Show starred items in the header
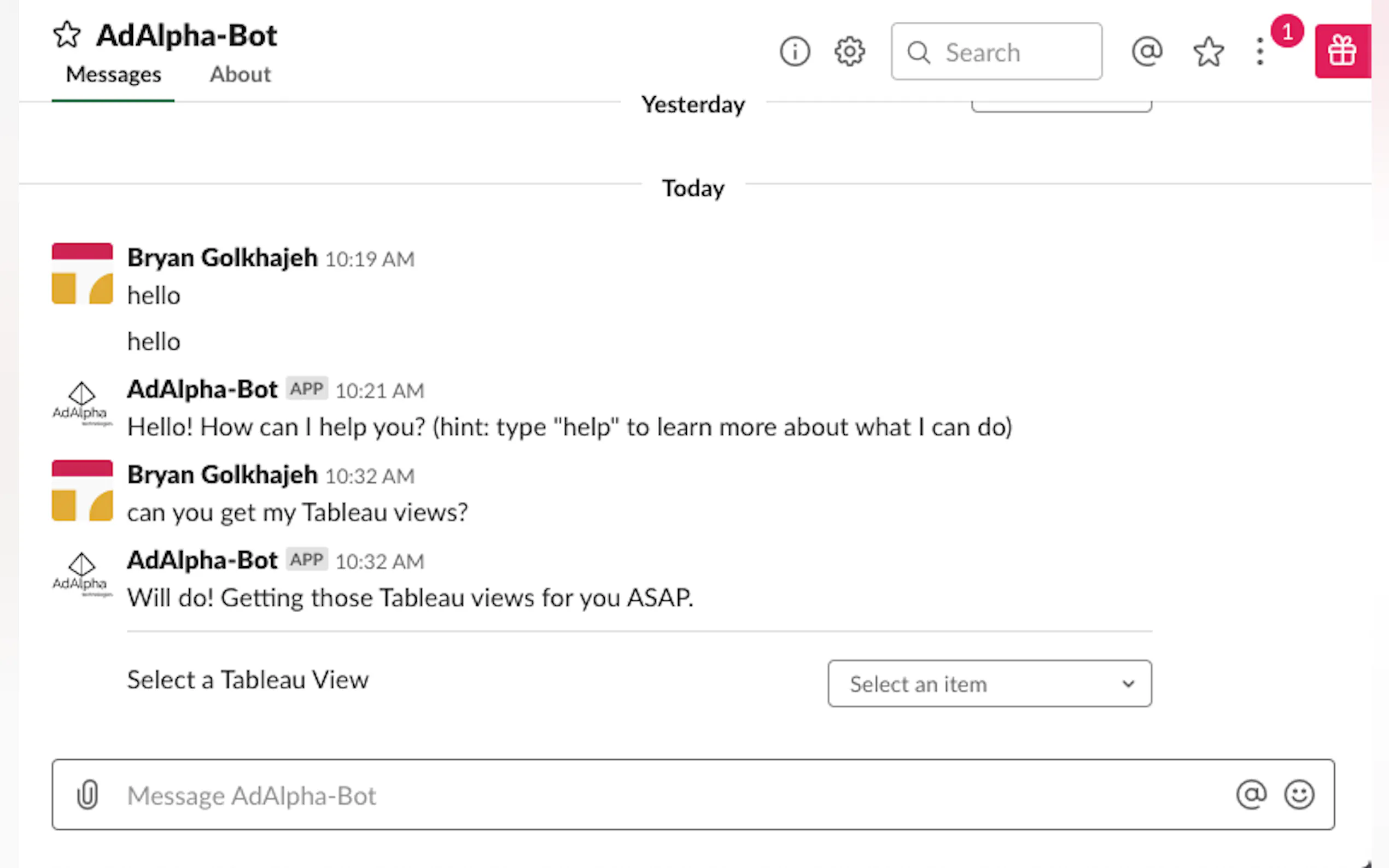The height and width of the screenshot is (868, 1389). pyautogui.click(x=1208, y=52)
